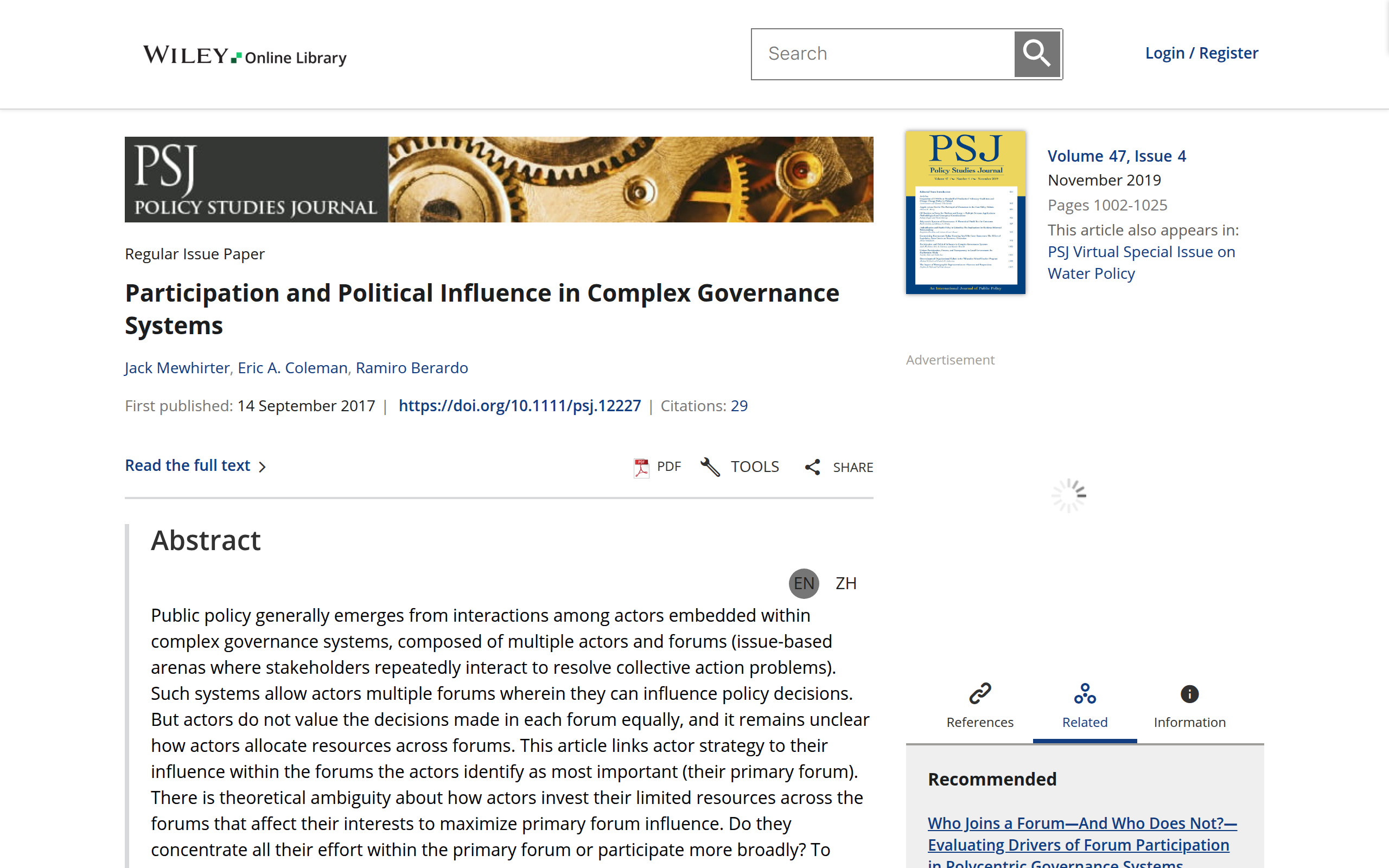Click the Abstract heading
1389x868 pixels.
pyautogui.click(x=206, y=541)
